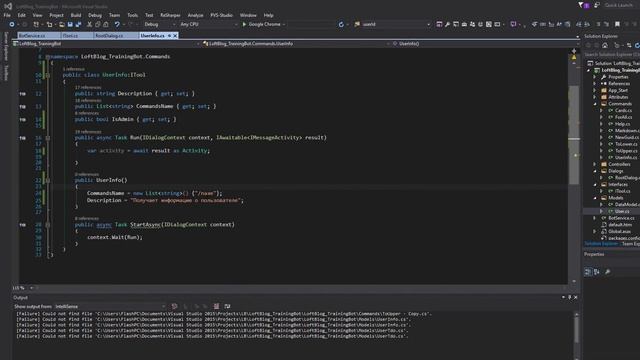Collapse the Run method outlining box
The height and width of the screenshot is (360, 640).
48,138
